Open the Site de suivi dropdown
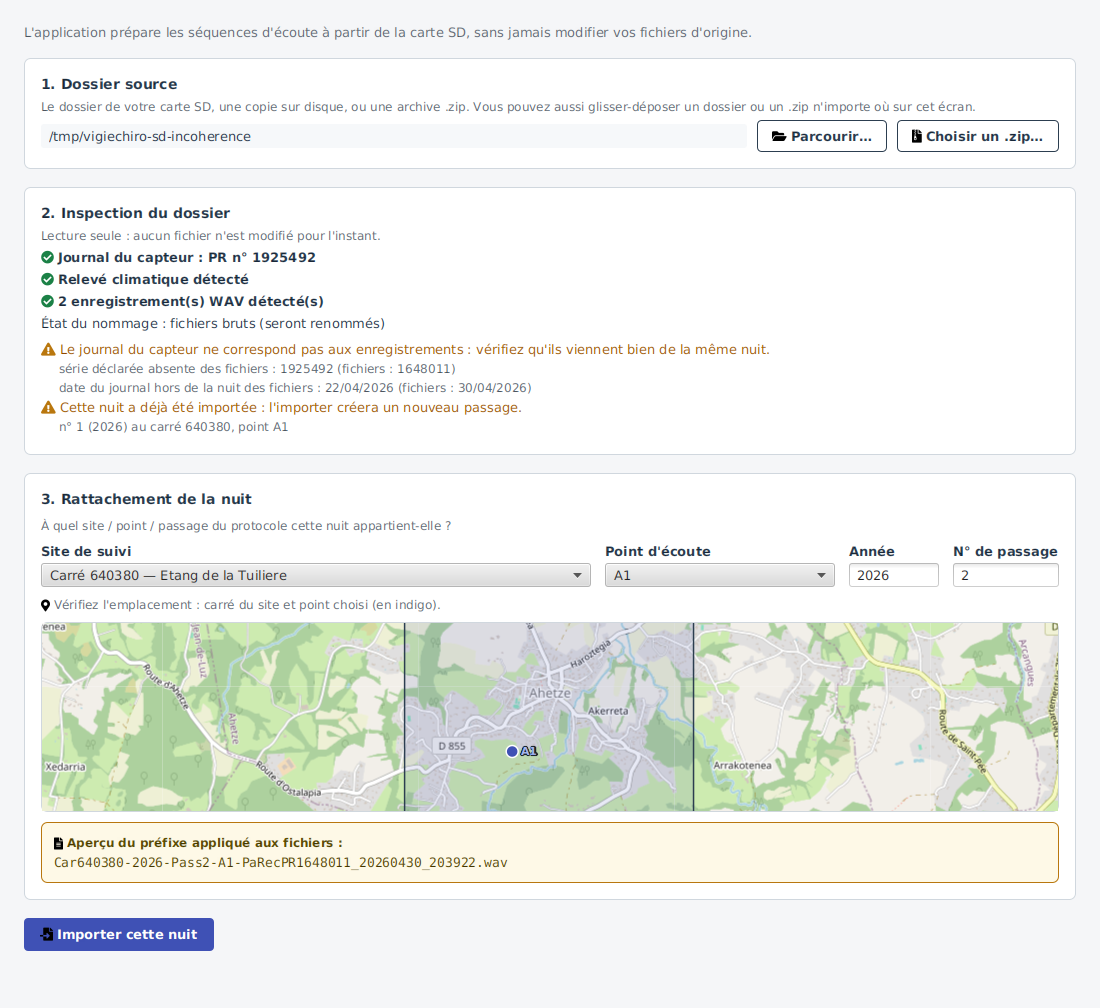Viewport: 1100px width, 1008px height. pos(315,575)
